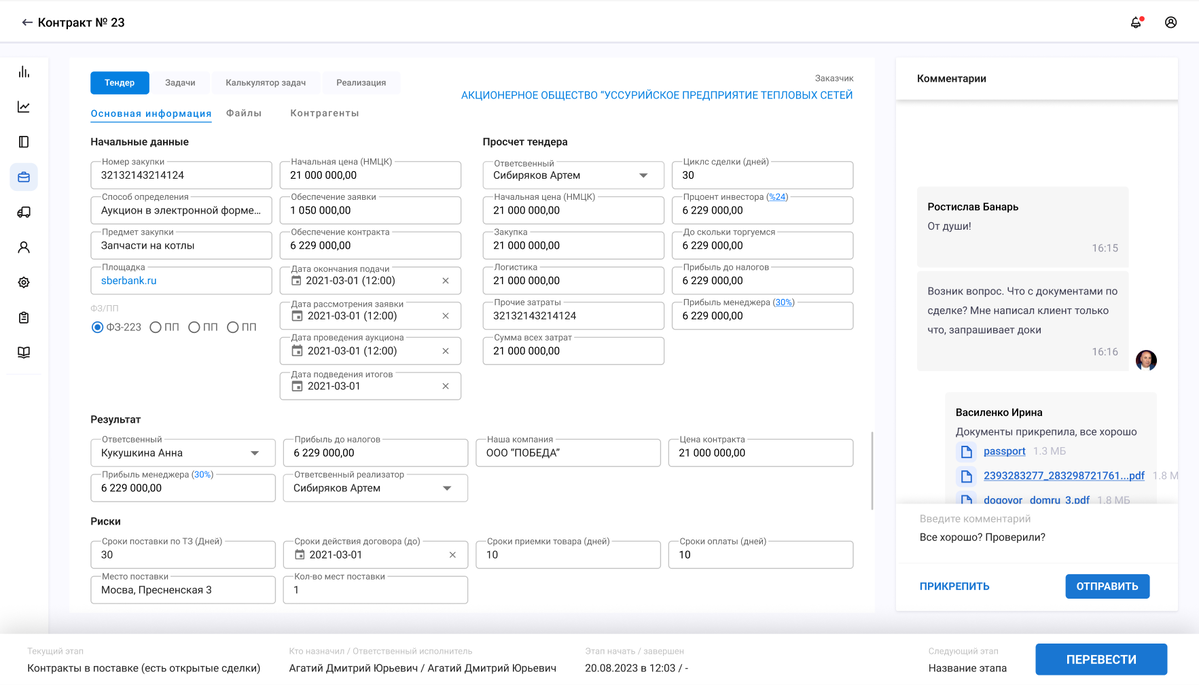Clear the Дата рассмотрения заявки value
Screen dimensions: 1199x685
446,316
